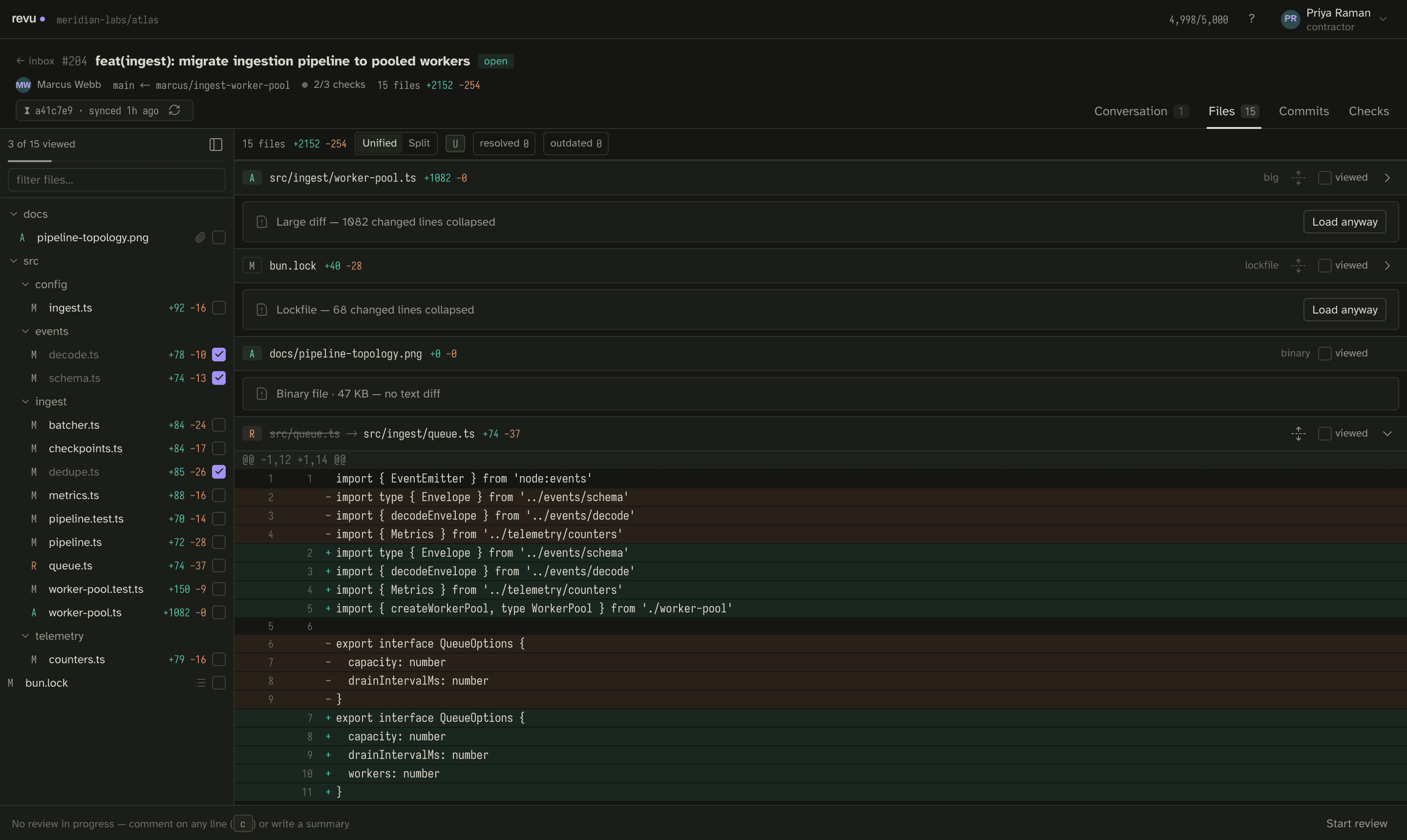Click the expand-context icon on worker-pool.ts header
The image size is (1407, 840).
click(1298, 178)
